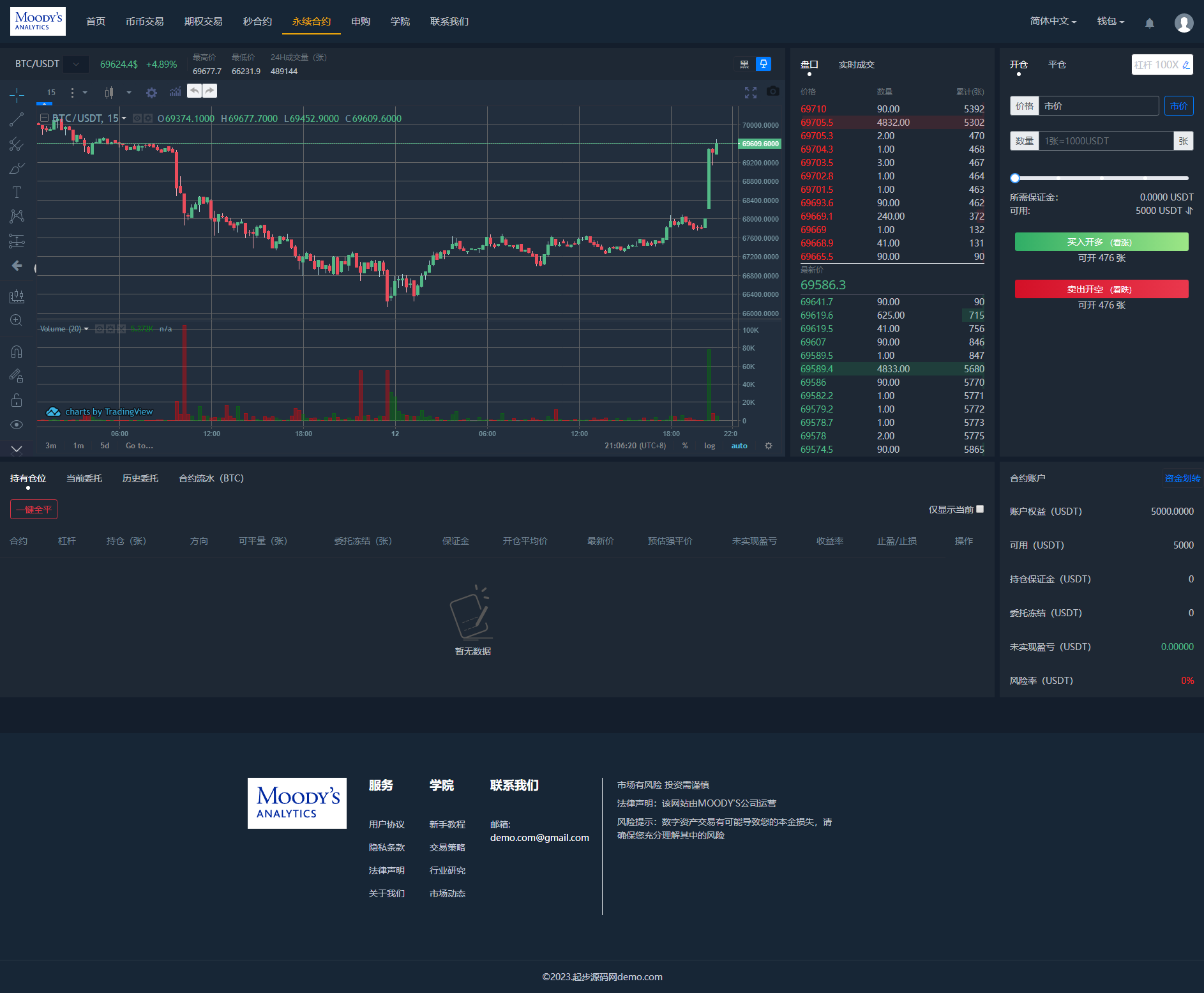1204x993 pixels.
Task: Open chart settings gear in toolbar
Action: [151, 93]
